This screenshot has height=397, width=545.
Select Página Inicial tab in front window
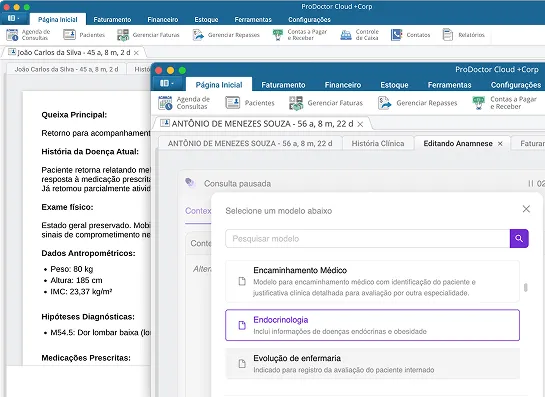219,85
